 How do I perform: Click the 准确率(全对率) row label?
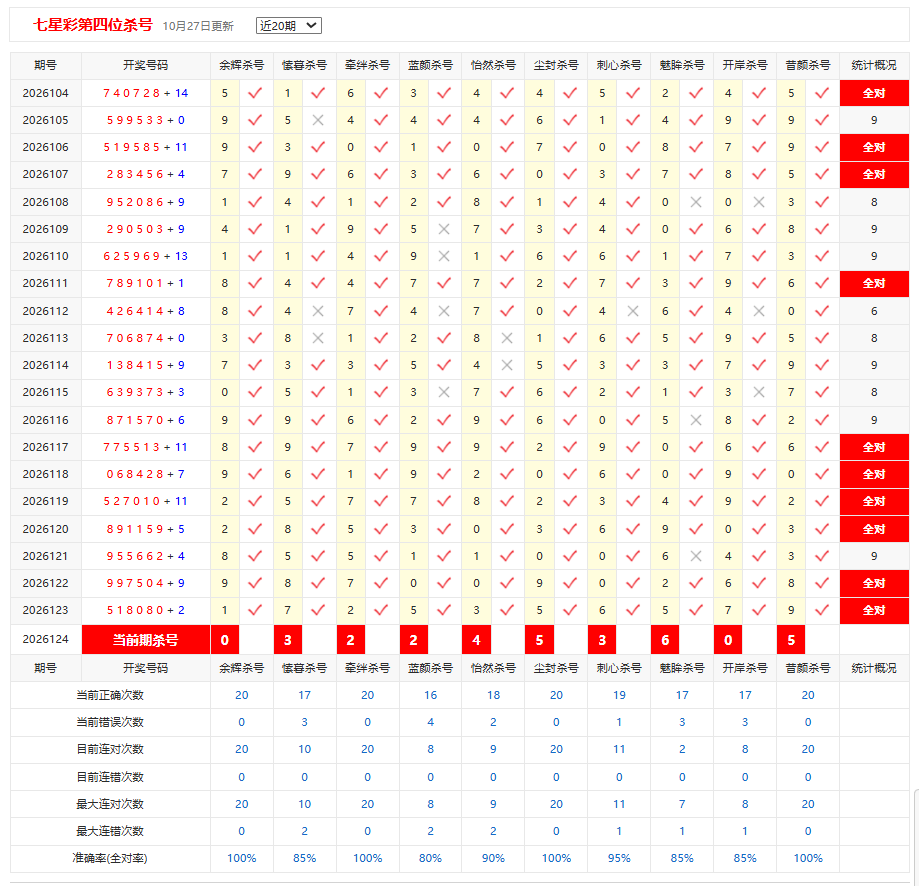tap(110, 858)
